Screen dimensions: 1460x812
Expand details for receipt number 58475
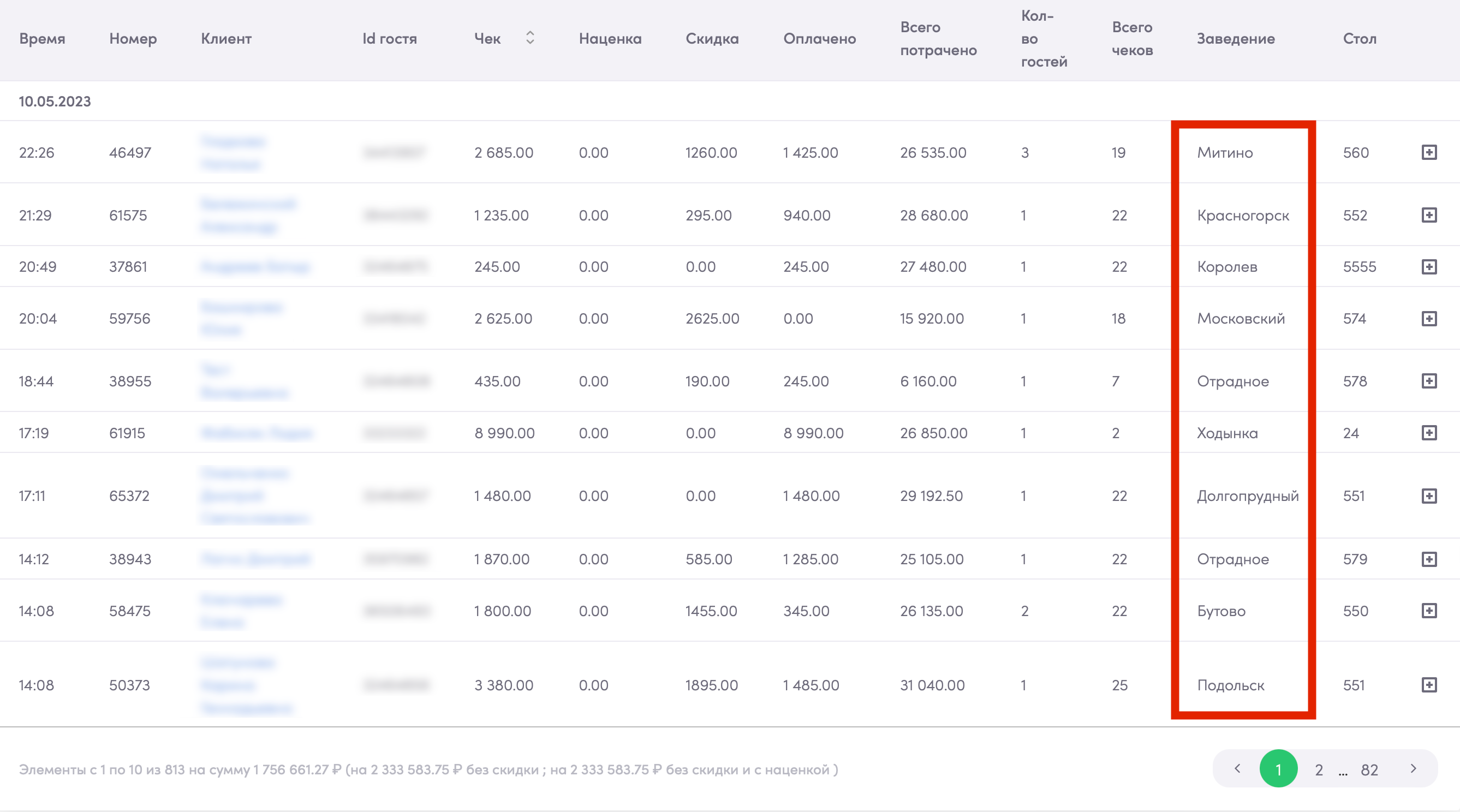tap(1429, 611)
